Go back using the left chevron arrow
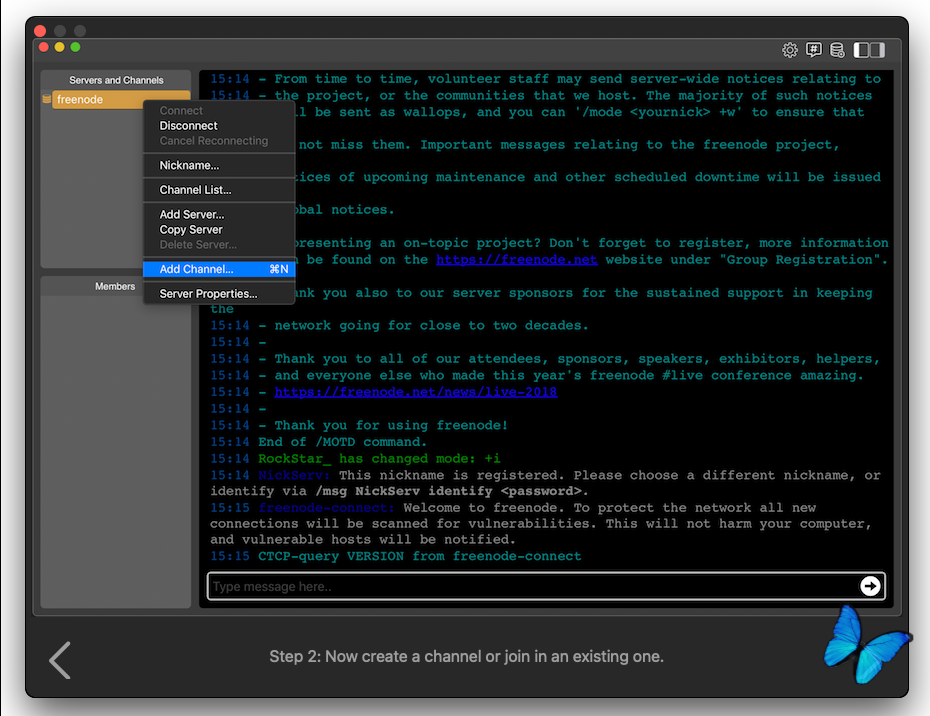 pyautogui.click(x=60, y=660)
